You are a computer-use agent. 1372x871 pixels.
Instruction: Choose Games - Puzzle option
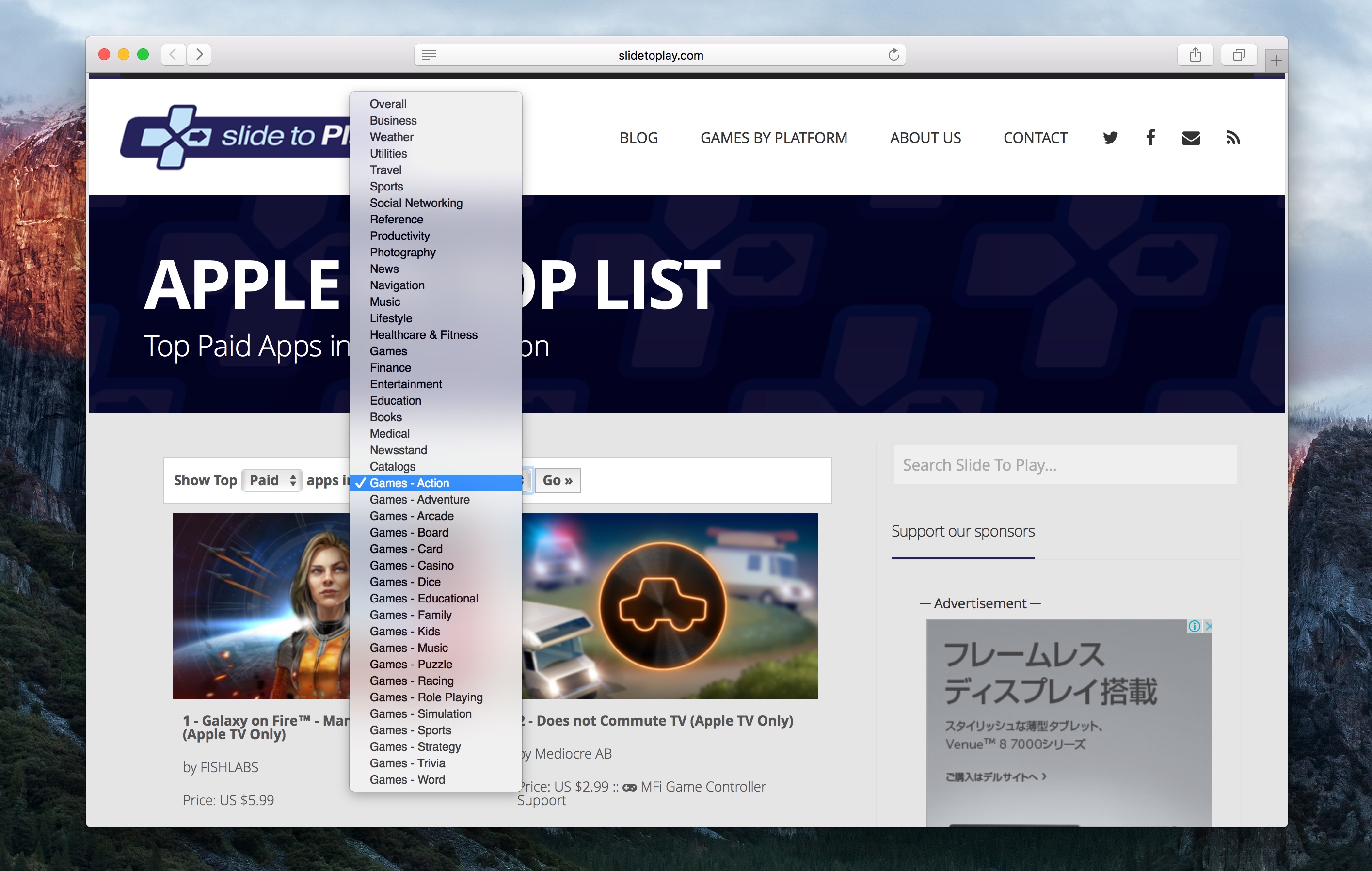pos(436,665)
